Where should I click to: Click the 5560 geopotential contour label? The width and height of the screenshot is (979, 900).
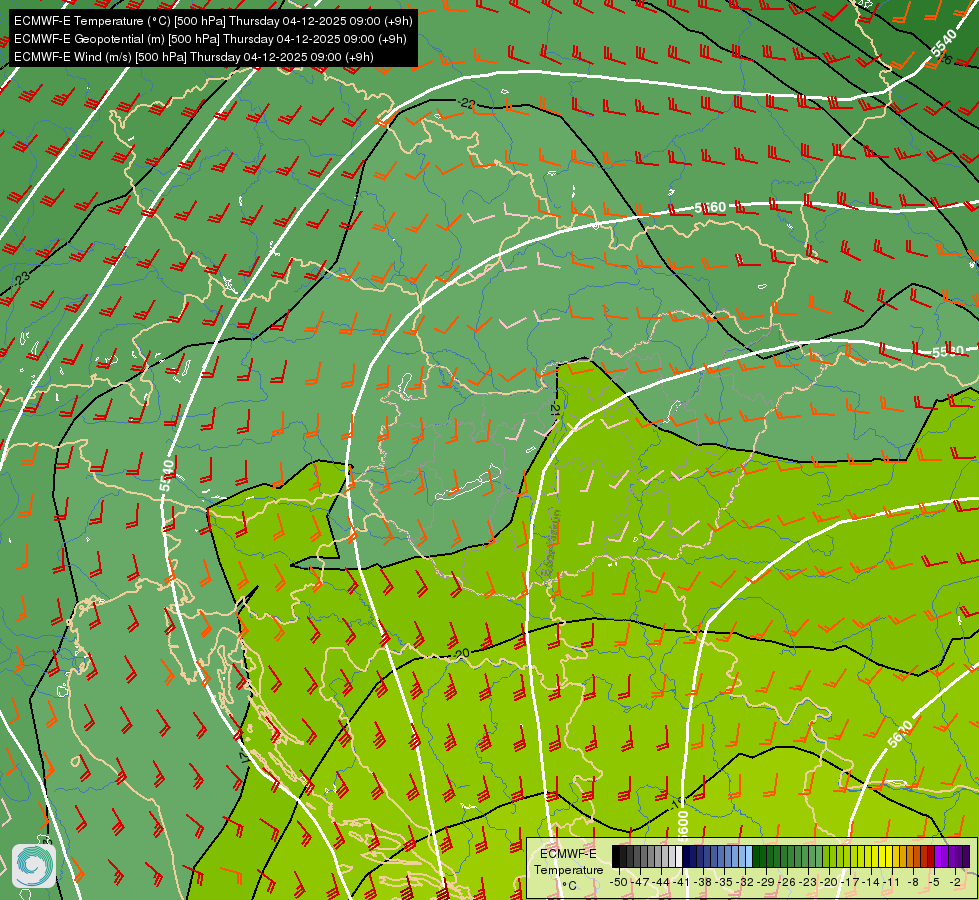tap(711, 207)
